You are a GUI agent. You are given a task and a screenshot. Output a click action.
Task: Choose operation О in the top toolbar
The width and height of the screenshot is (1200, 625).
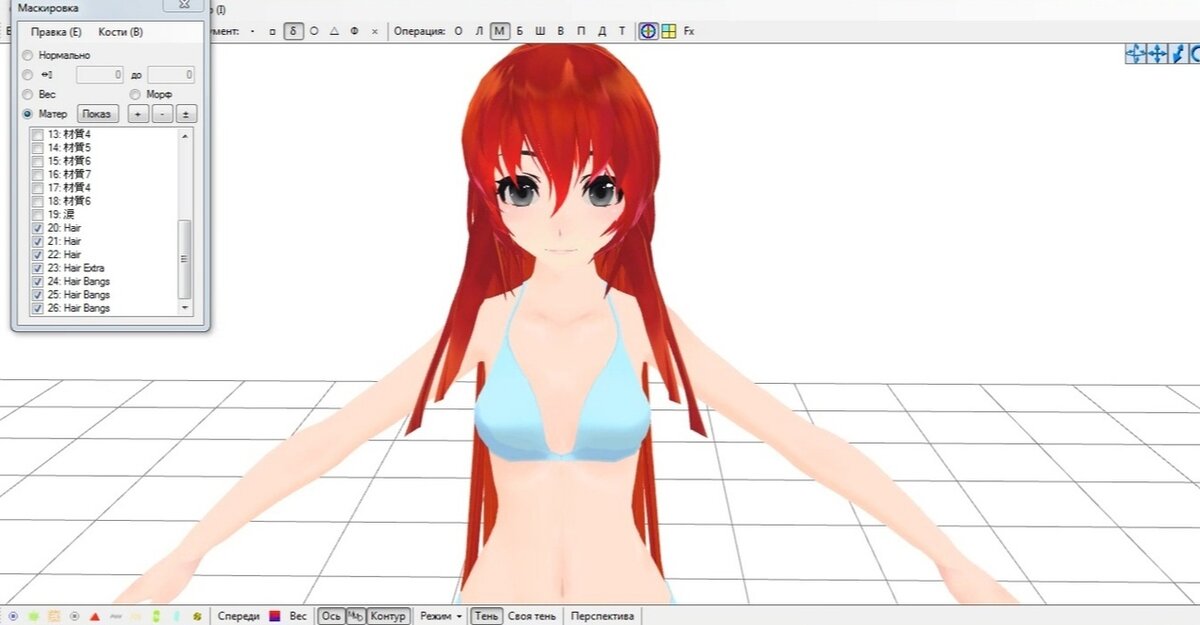click(x=459, y=31)
